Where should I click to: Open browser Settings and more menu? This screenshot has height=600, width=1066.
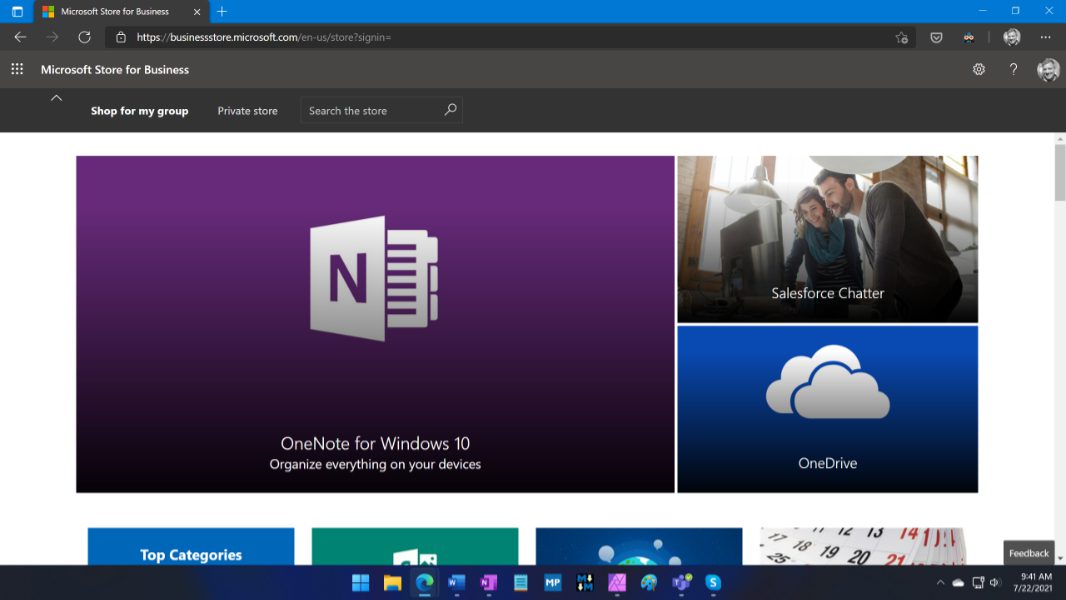click(1045, 37)
